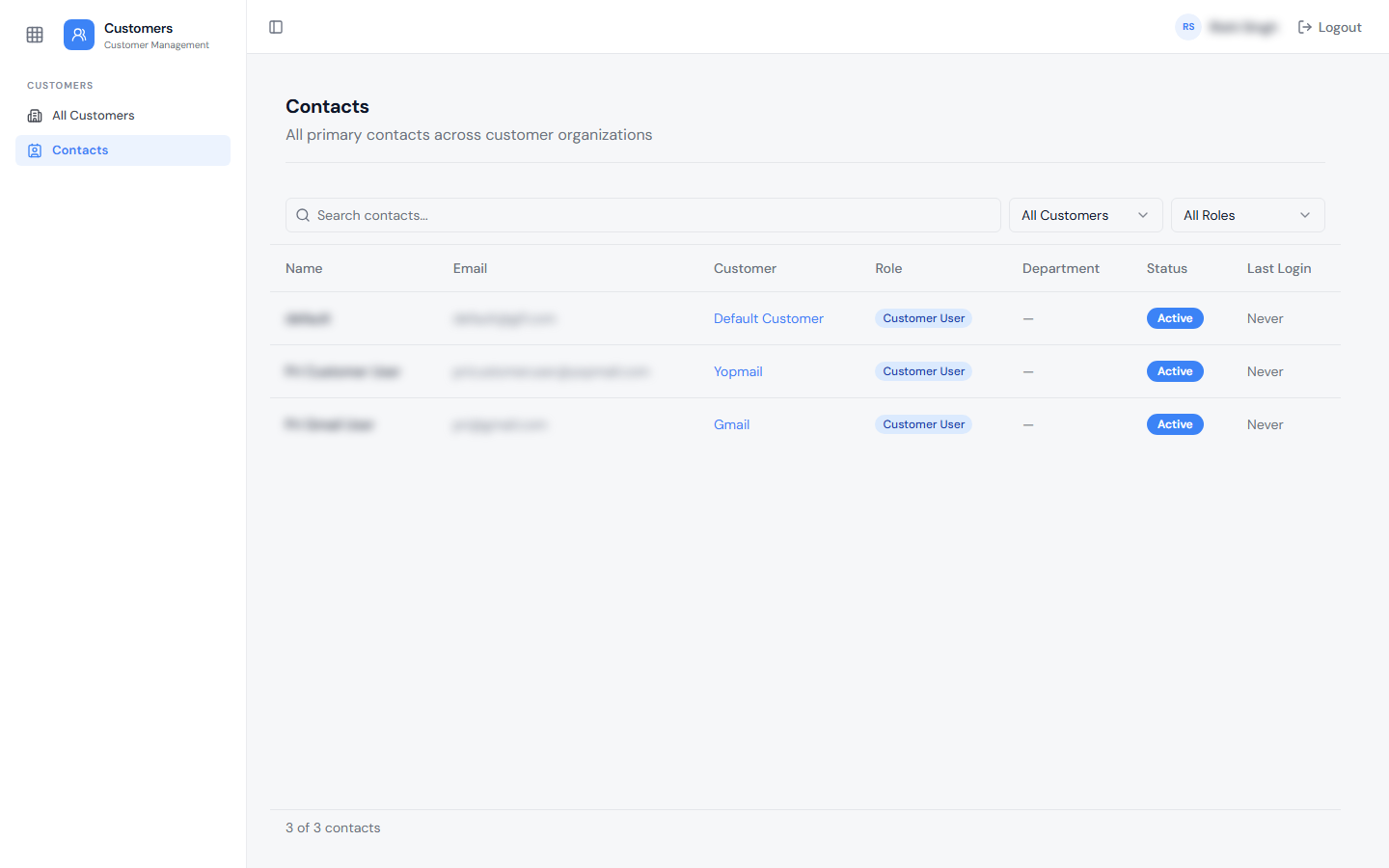The width and height of the screenshot is (1389, 868).
Task: Click Never in the Yopmail row
Action: tap(1265, 371)
